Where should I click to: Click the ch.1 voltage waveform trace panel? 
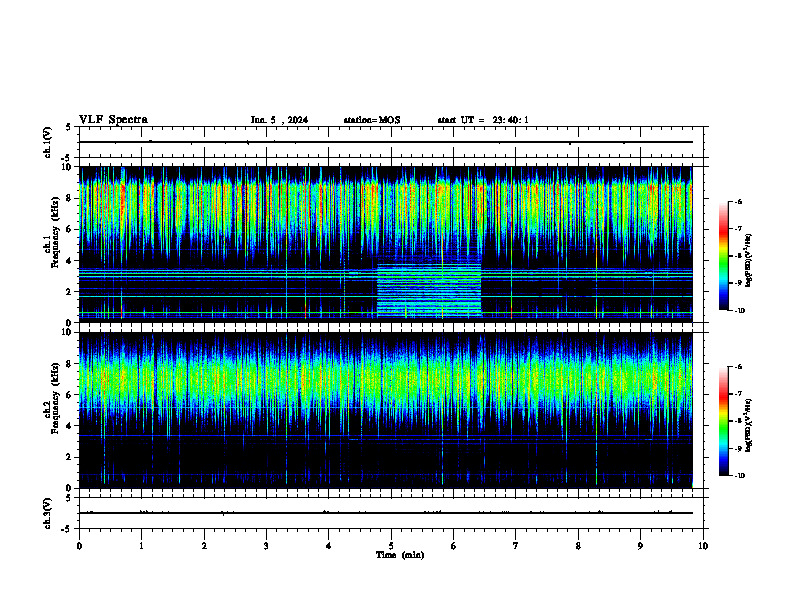[391, 142]
